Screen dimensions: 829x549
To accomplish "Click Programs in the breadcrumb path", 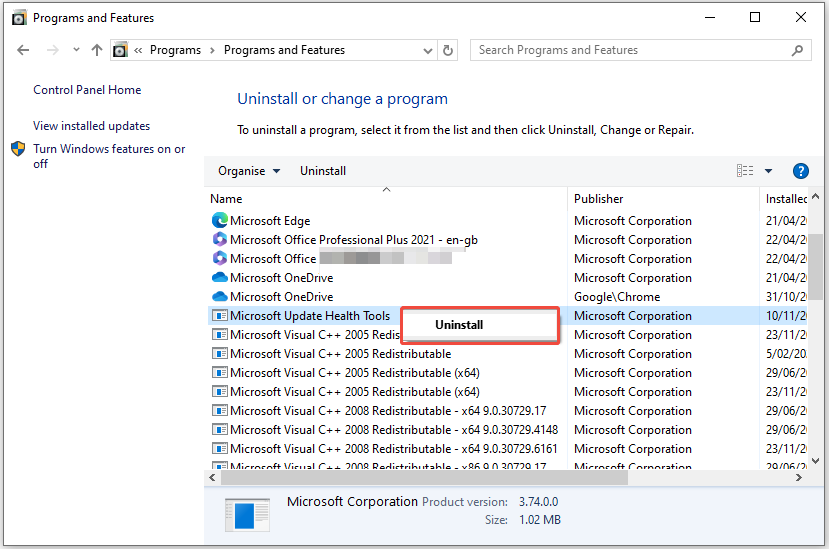I will [175, 50].
